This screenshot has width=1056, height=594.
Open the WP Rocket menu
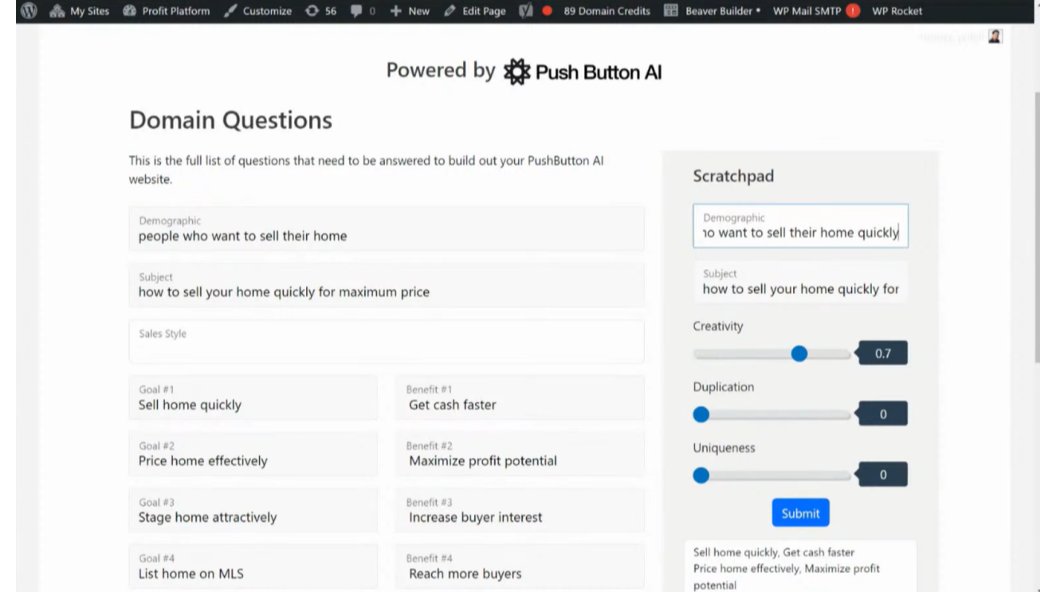coord(897,11)
